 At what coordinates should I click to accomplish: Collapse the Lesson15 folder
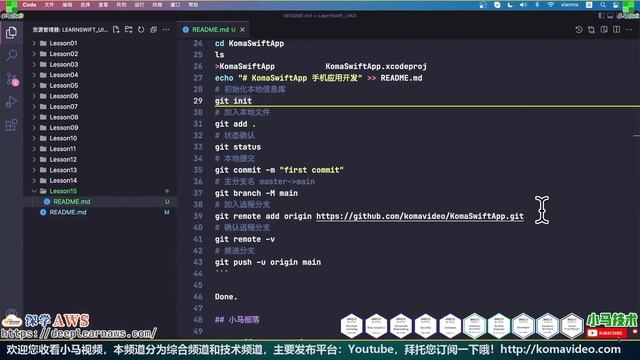coord(34,191)
